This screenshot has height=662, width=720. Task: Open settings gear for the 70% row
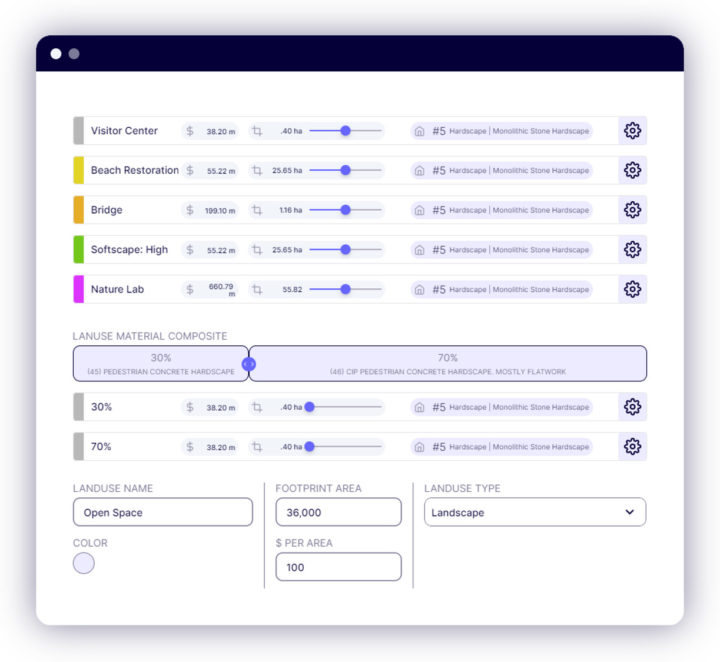pyautogui.click(x=632, y=447)
